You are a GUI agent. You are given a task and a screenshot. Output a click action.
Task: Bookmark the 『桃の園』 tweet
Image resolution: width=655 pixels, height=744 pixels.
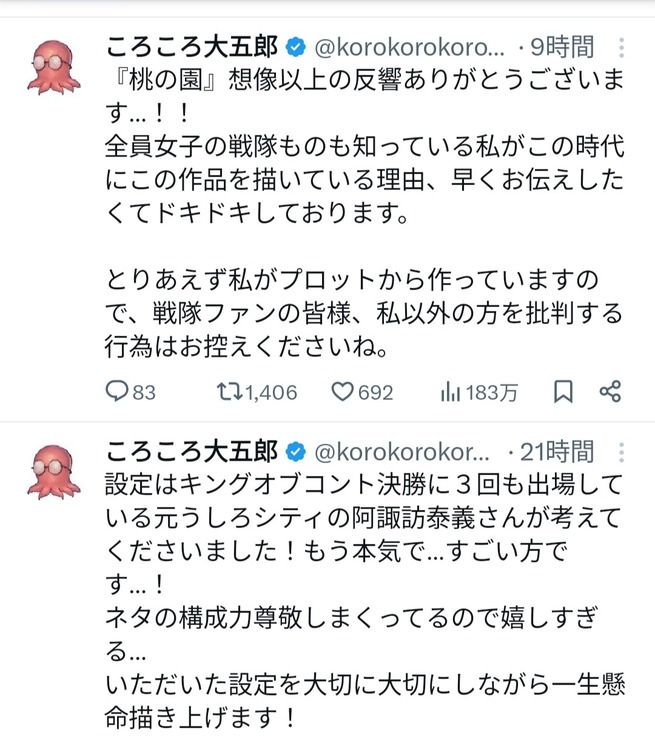tap(563, 392)
